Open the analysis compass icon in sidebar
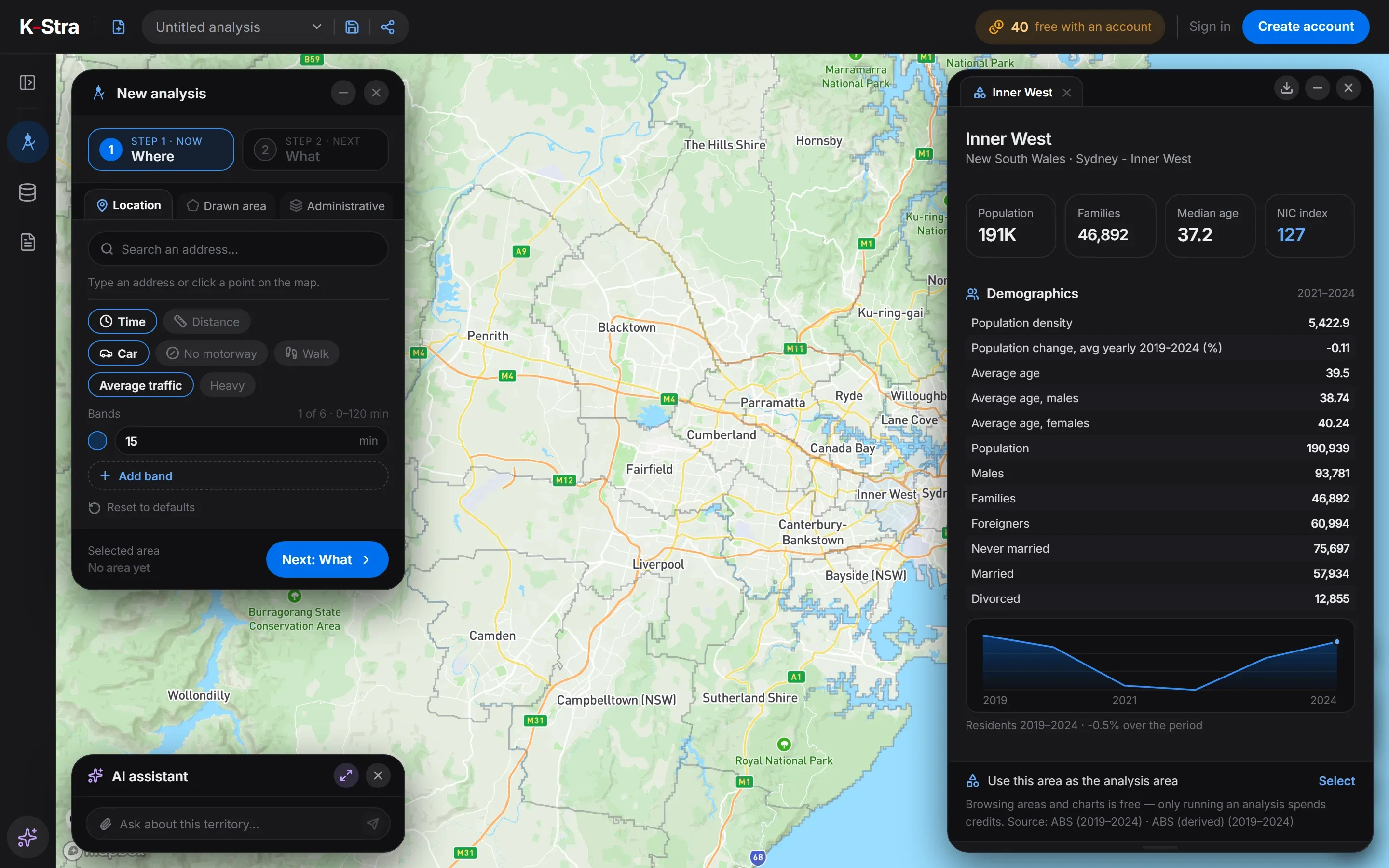The image size is (1389, 868). pos(27,142)
